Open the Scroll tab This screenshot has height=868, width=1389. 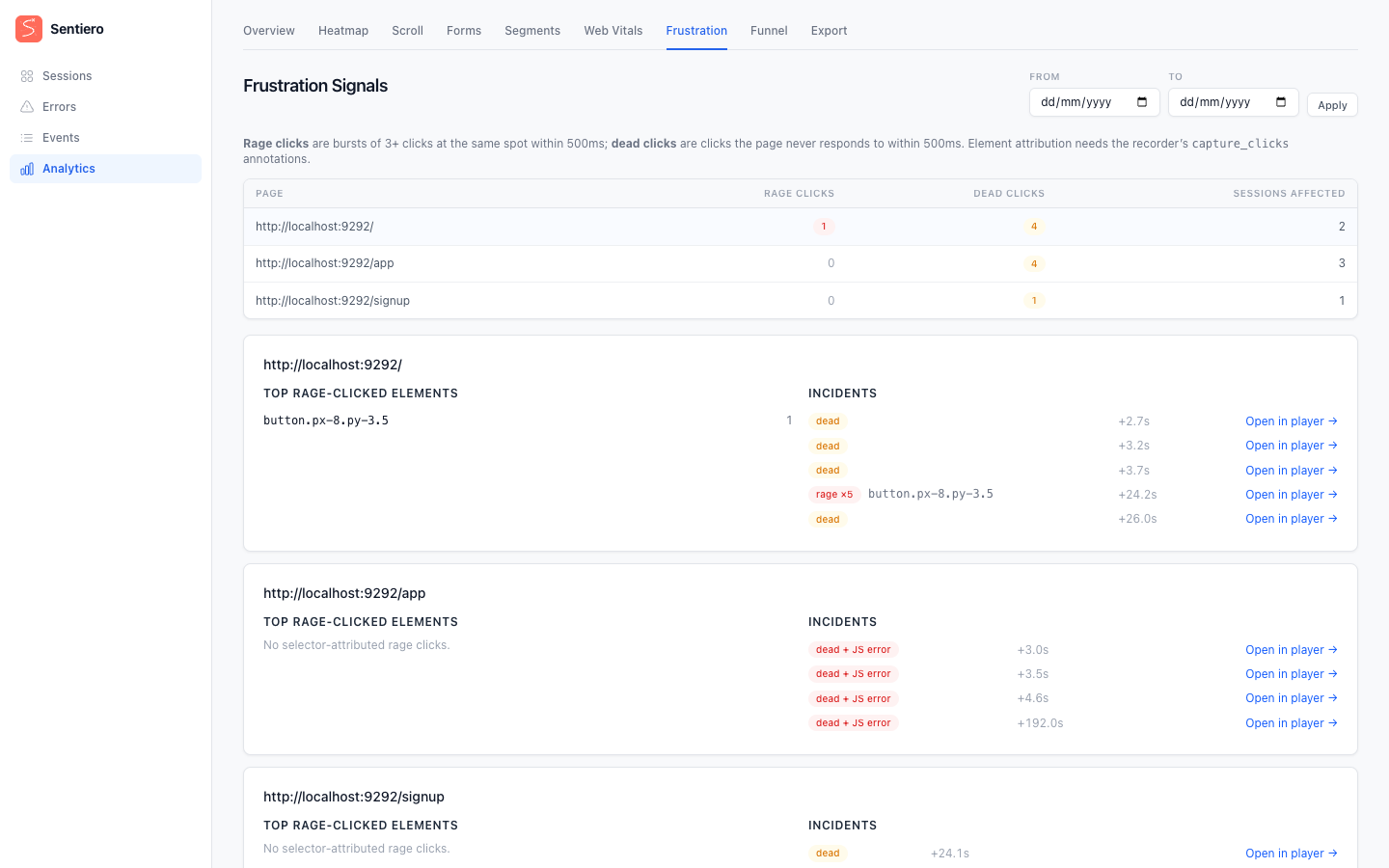(x=407, y=31)
